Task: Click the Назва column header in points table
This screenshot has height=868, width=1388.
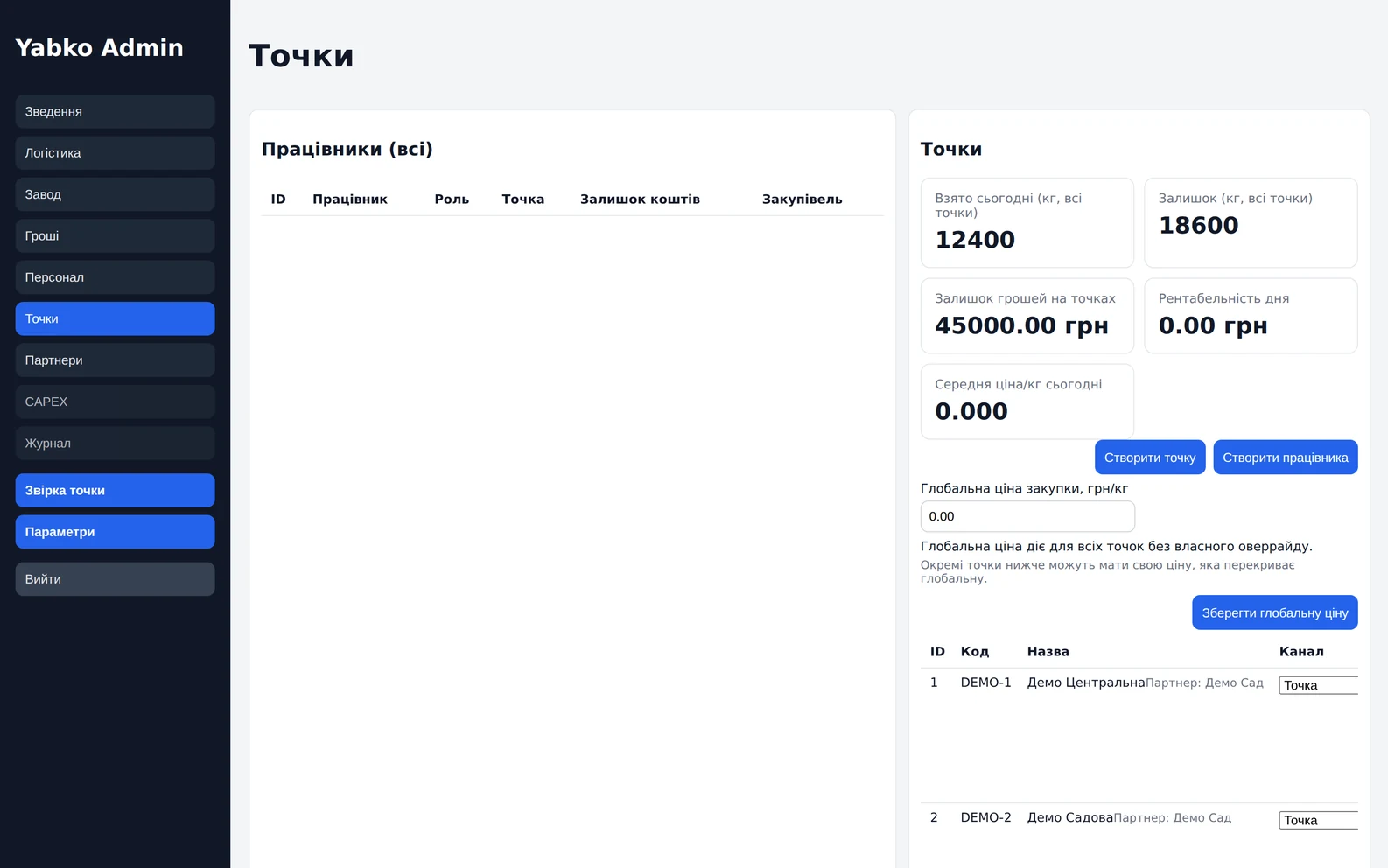Action: [x=1048, y=652]
